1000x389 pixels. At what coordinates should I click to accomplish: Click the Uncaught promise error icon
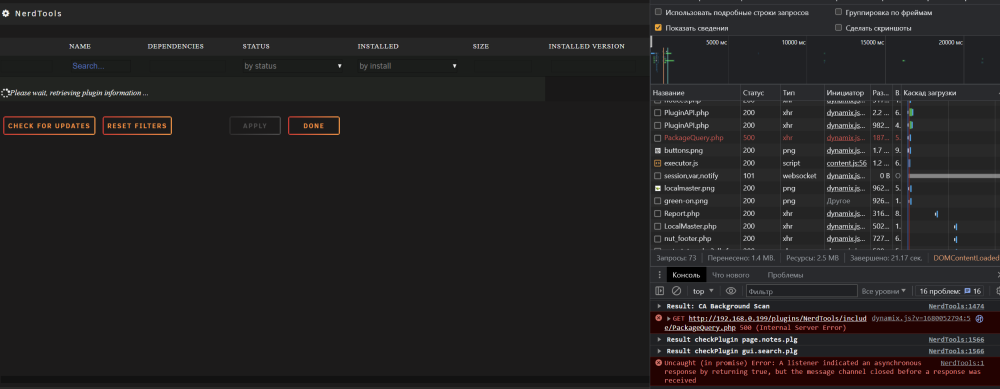tap(659, 363)
